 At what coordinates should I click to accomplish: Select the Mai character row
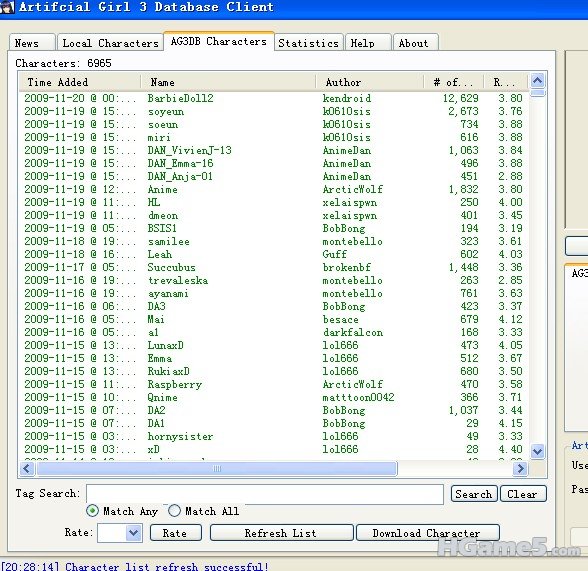click(x=274, y=319)
